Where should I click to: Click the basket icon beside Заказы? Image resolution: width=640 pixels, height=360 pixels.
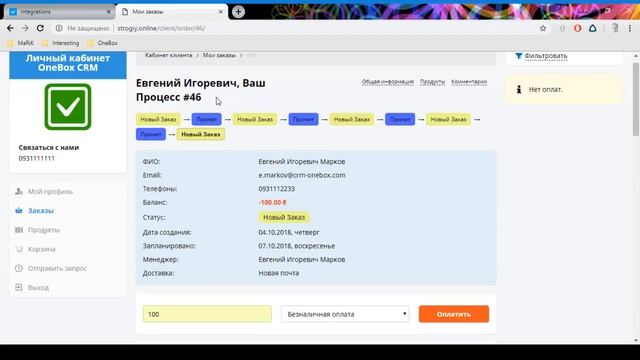[19, 211]
